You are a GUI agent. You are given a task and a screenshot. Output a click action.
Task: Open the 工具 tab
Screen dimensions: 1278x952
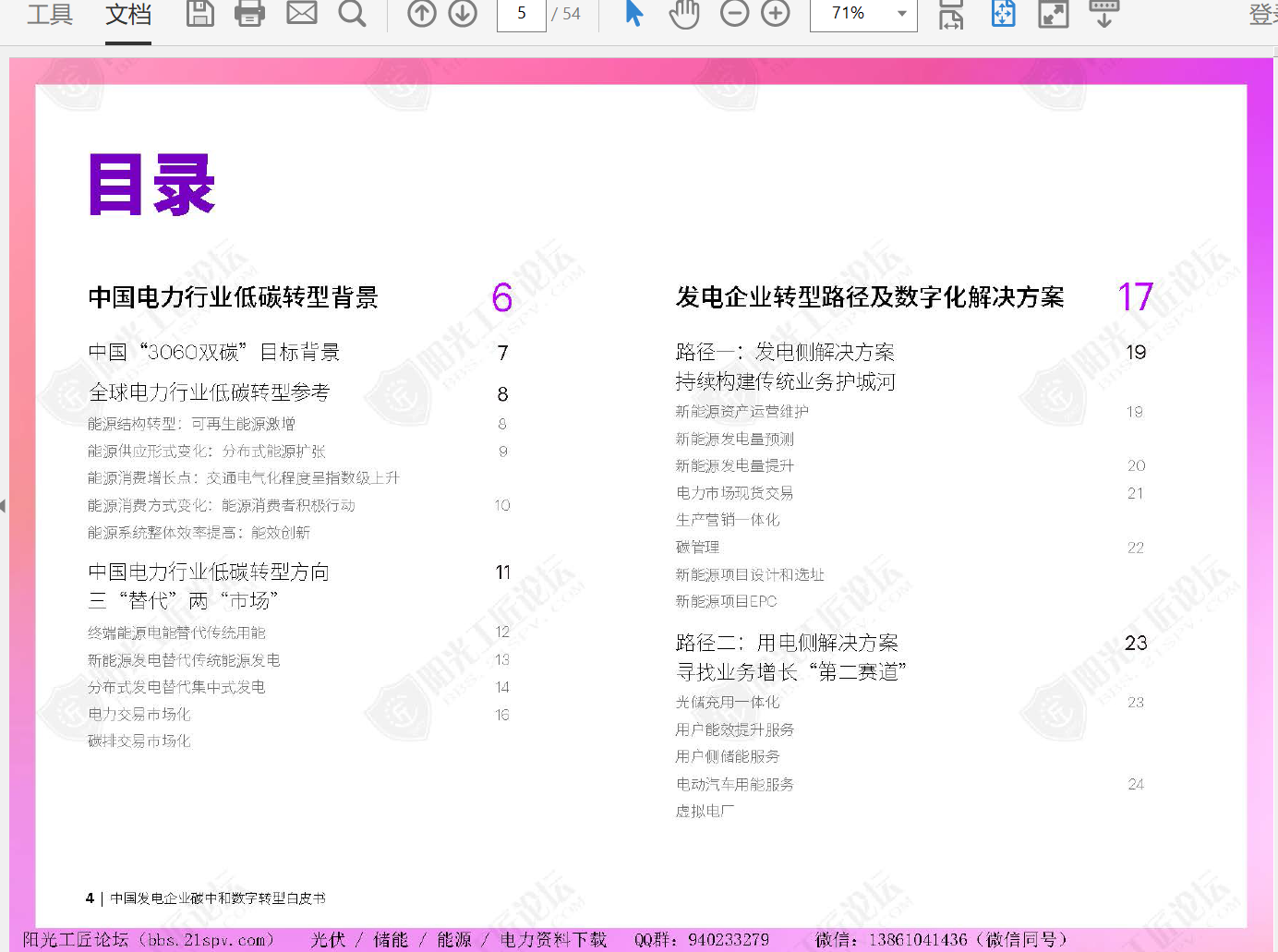click(x=50, y=14)
